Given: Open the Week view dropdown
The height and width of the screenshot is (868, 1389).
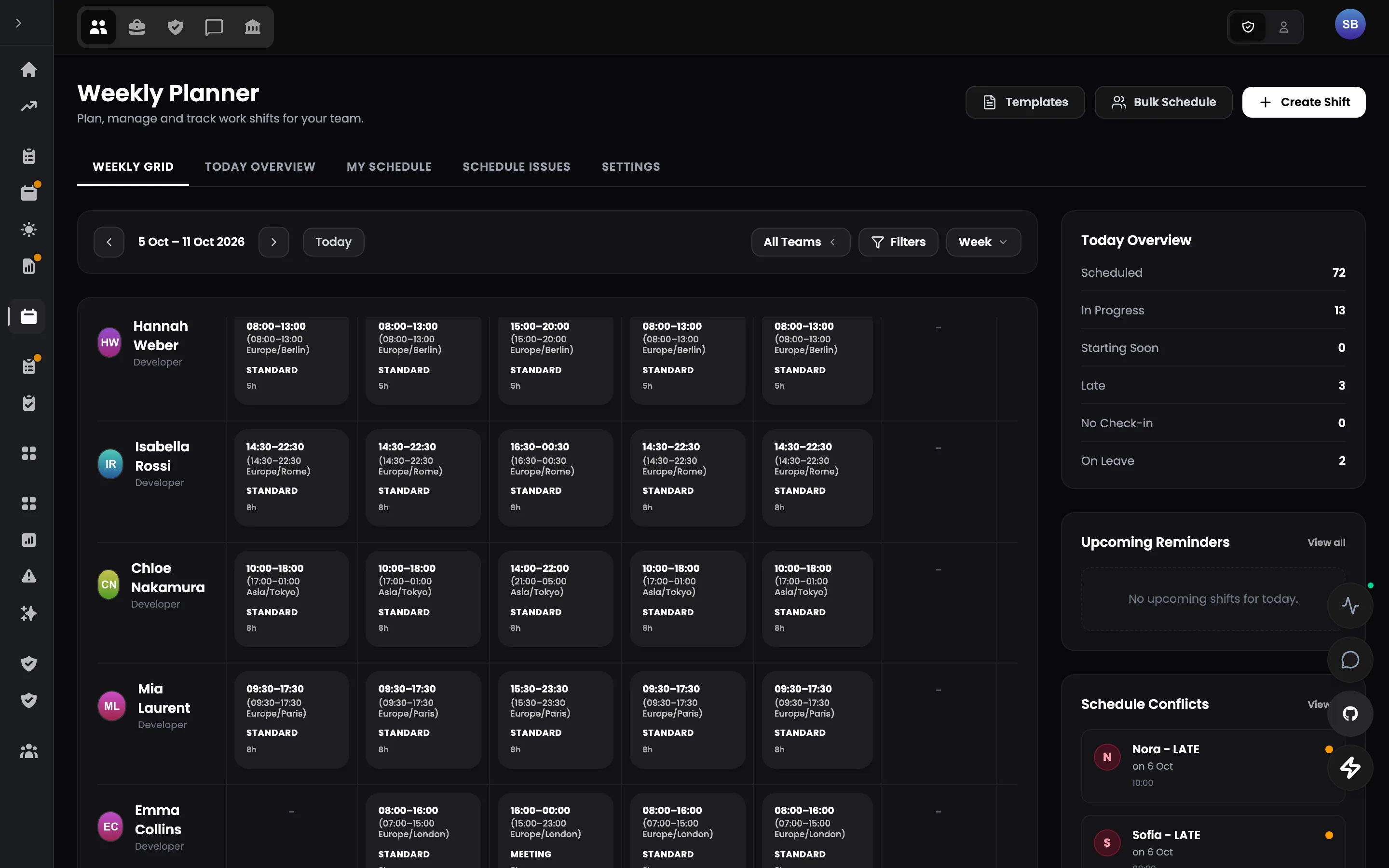Looking at the screenshot, I should click(982, 242).
